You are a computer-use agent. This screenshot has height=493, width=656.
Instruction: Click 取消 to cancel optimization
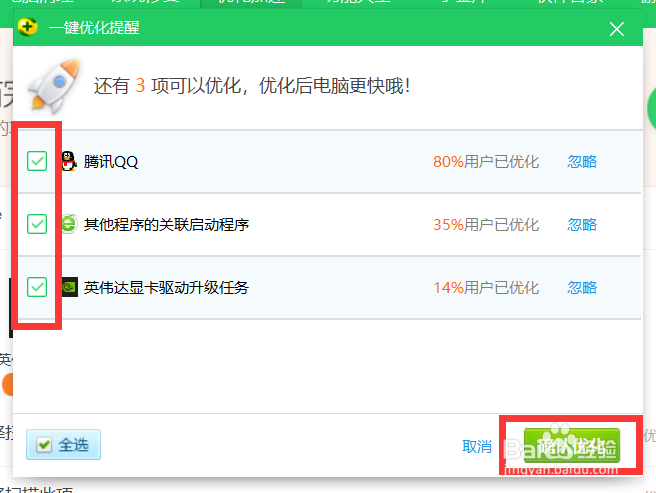pos(477,447)
